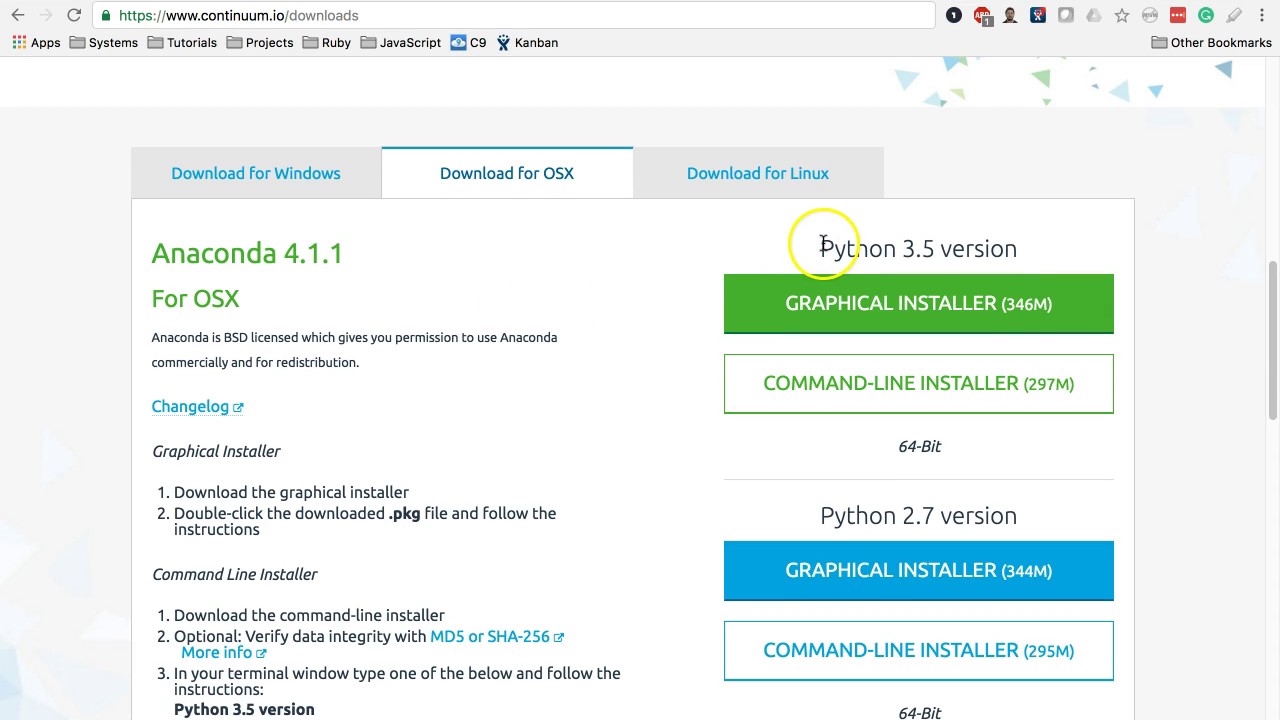Screen dimensions: 1280x720
Task: Click the Command Line Installer italic subheading
Action: pos(234,574)
